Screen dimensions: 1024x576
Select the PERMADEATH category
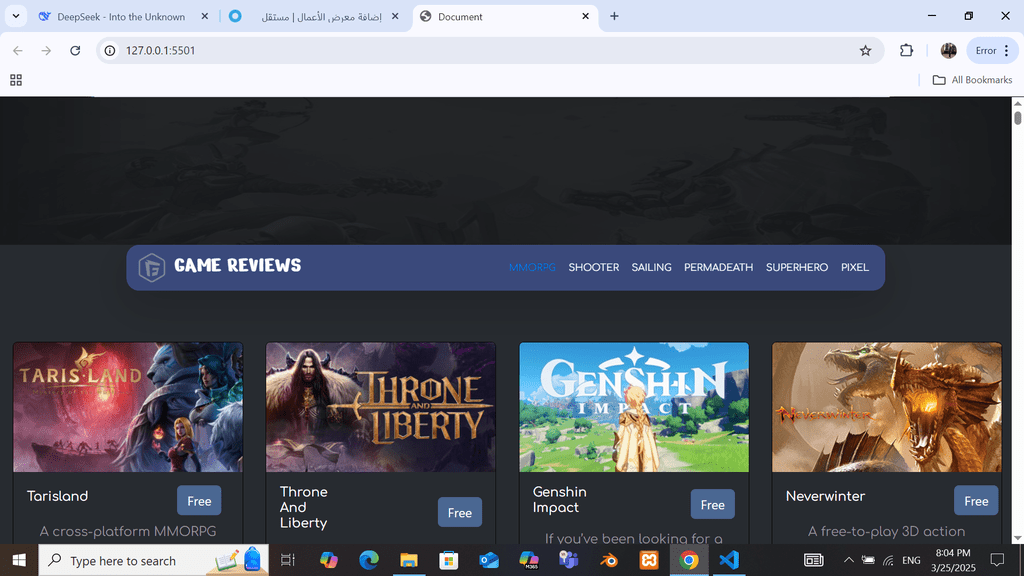(718, 267)
